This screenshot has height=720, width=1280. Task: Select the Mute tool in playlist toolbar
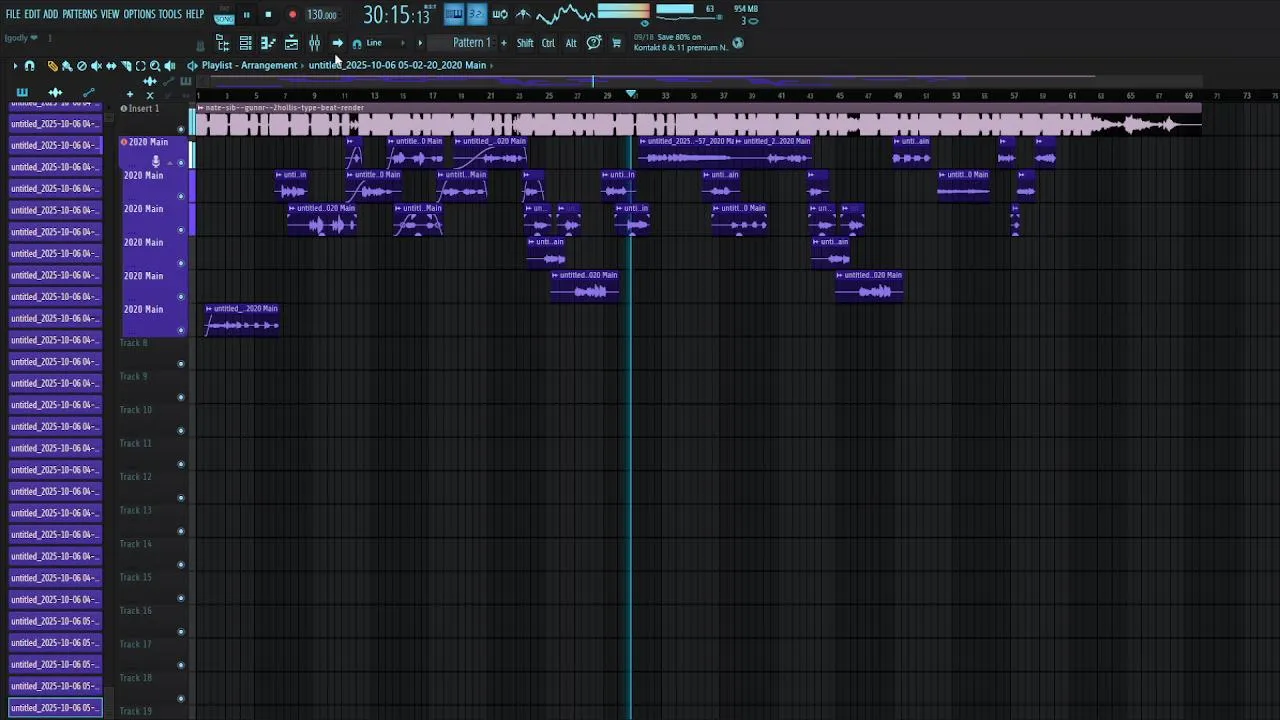pyautogui.click(x=96, y=66)
